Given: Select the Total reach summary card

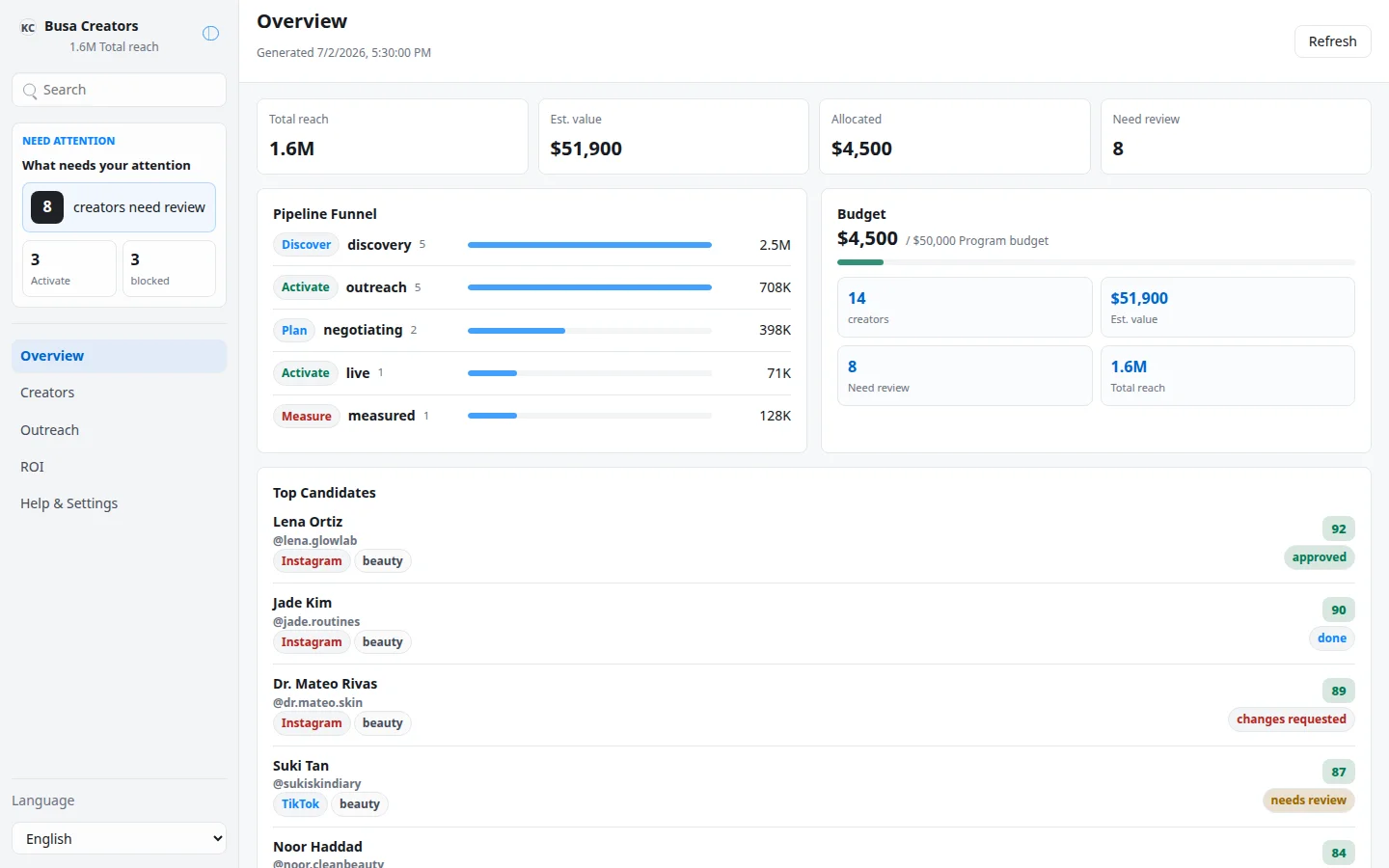Looking at the screenshot, I should pos(392,136).
